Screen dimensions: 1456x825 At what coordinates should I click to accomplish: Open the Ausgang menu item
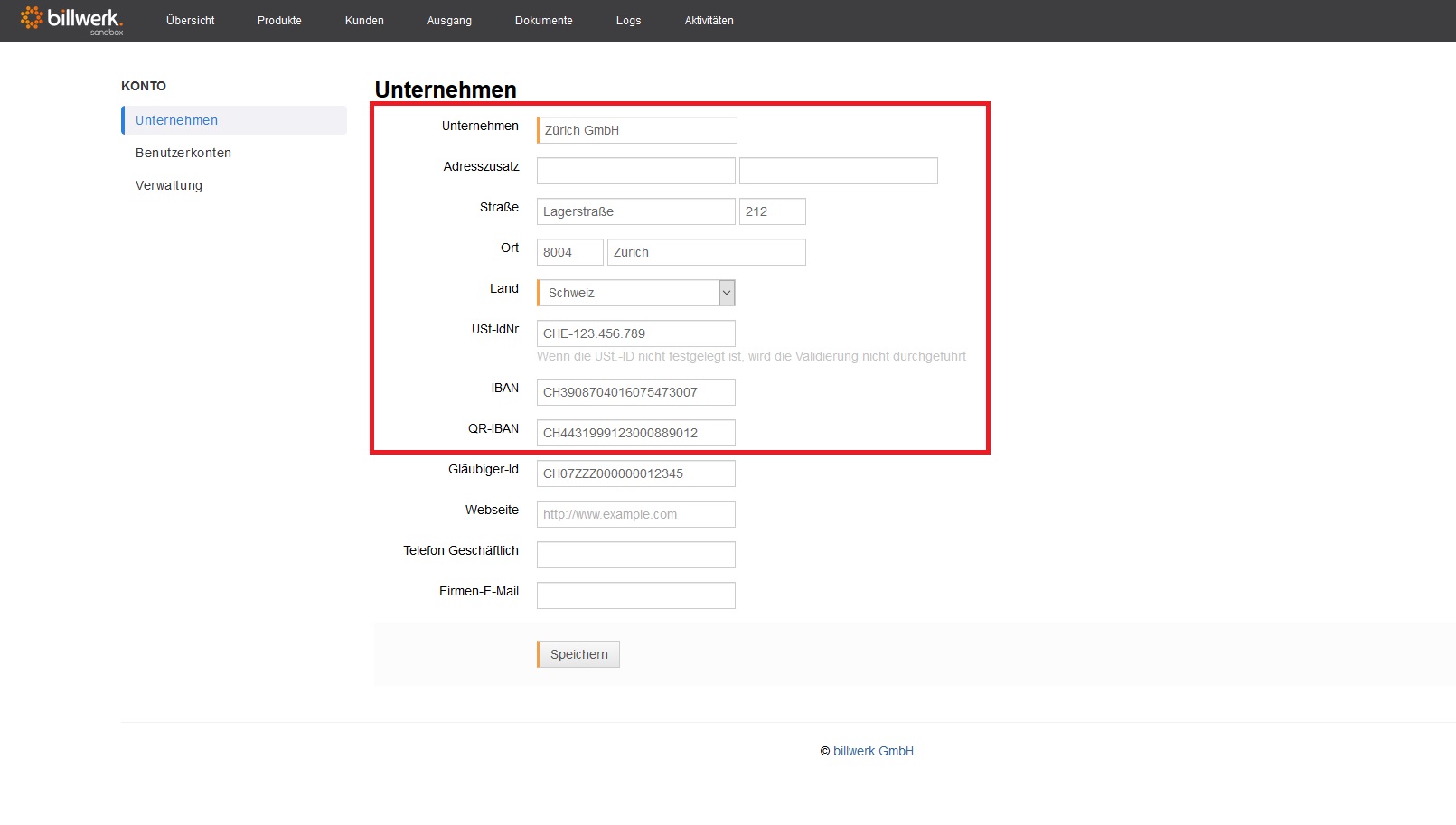(449, 21)
